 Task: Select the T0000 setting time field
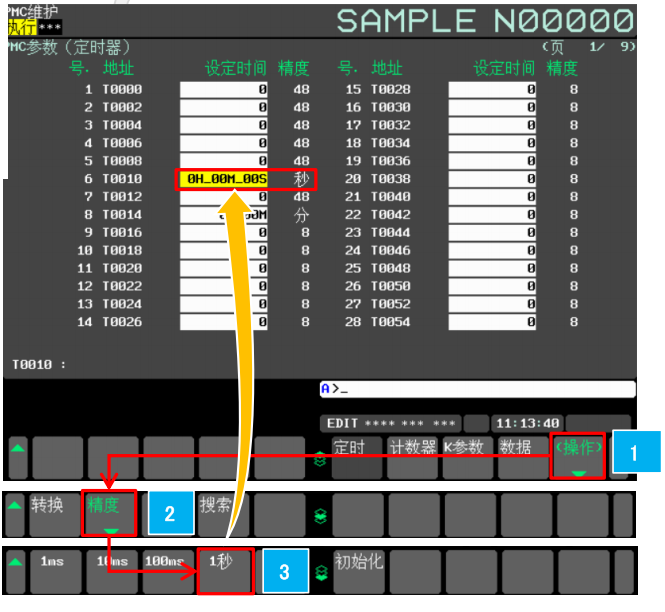(224, 89)
